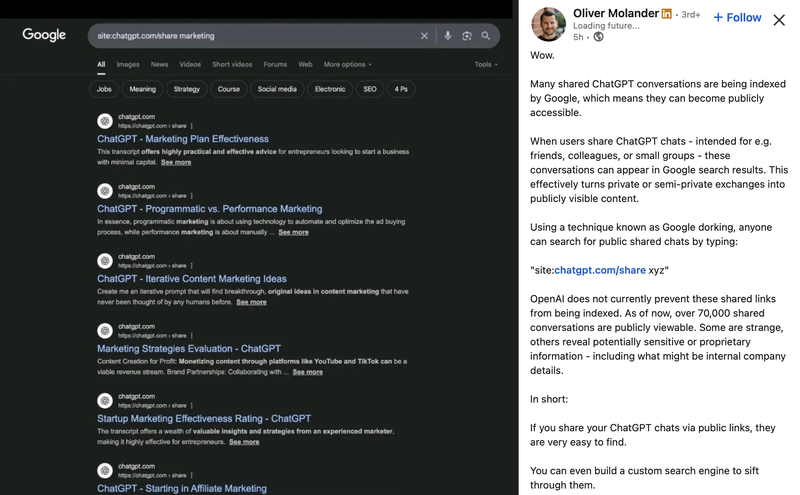
Task: Open Startup Marketing Effectiveness Rating result
Action: click(204, 418)
